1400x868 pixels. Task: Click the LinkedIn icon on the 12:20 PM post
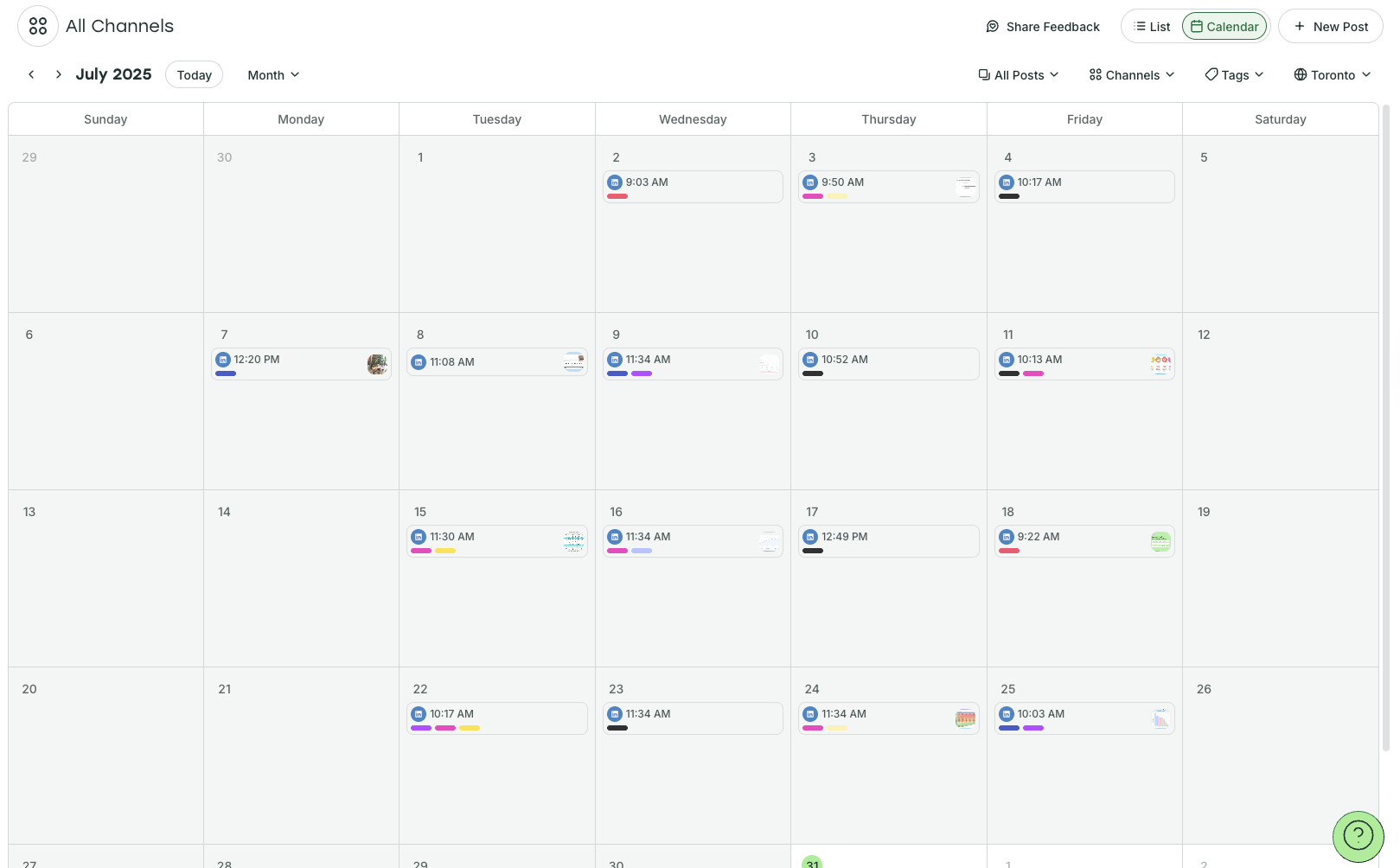coord(224,359)
